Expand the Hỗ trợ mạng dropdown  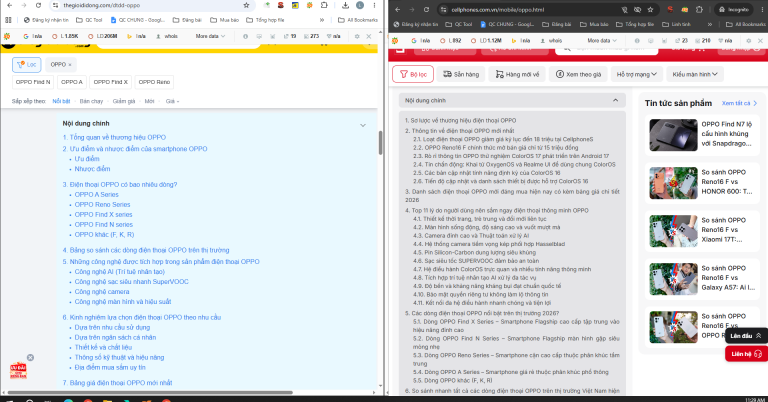636,74
